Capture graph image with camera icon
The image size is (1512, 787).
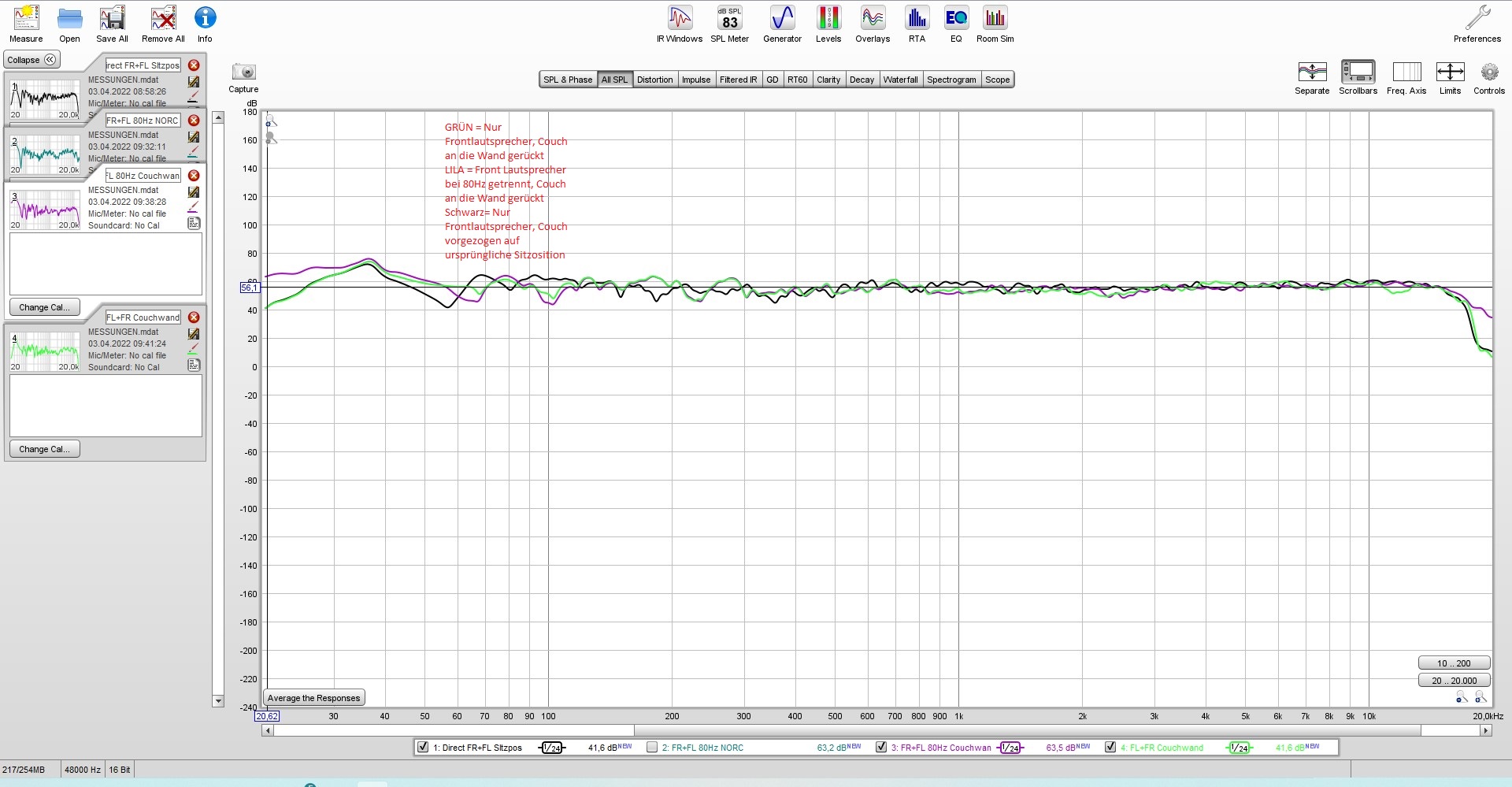(244, 72)
